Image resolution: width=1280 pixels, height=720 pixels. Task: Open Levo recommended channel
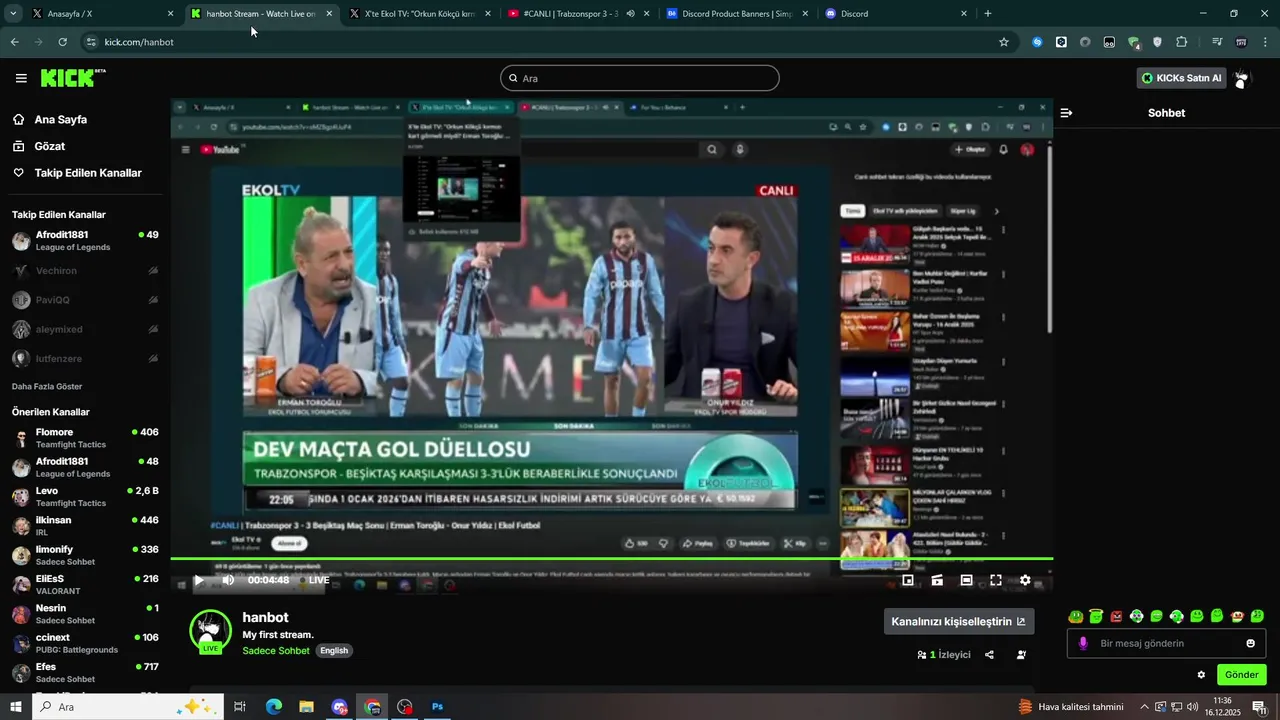point(85,496)
